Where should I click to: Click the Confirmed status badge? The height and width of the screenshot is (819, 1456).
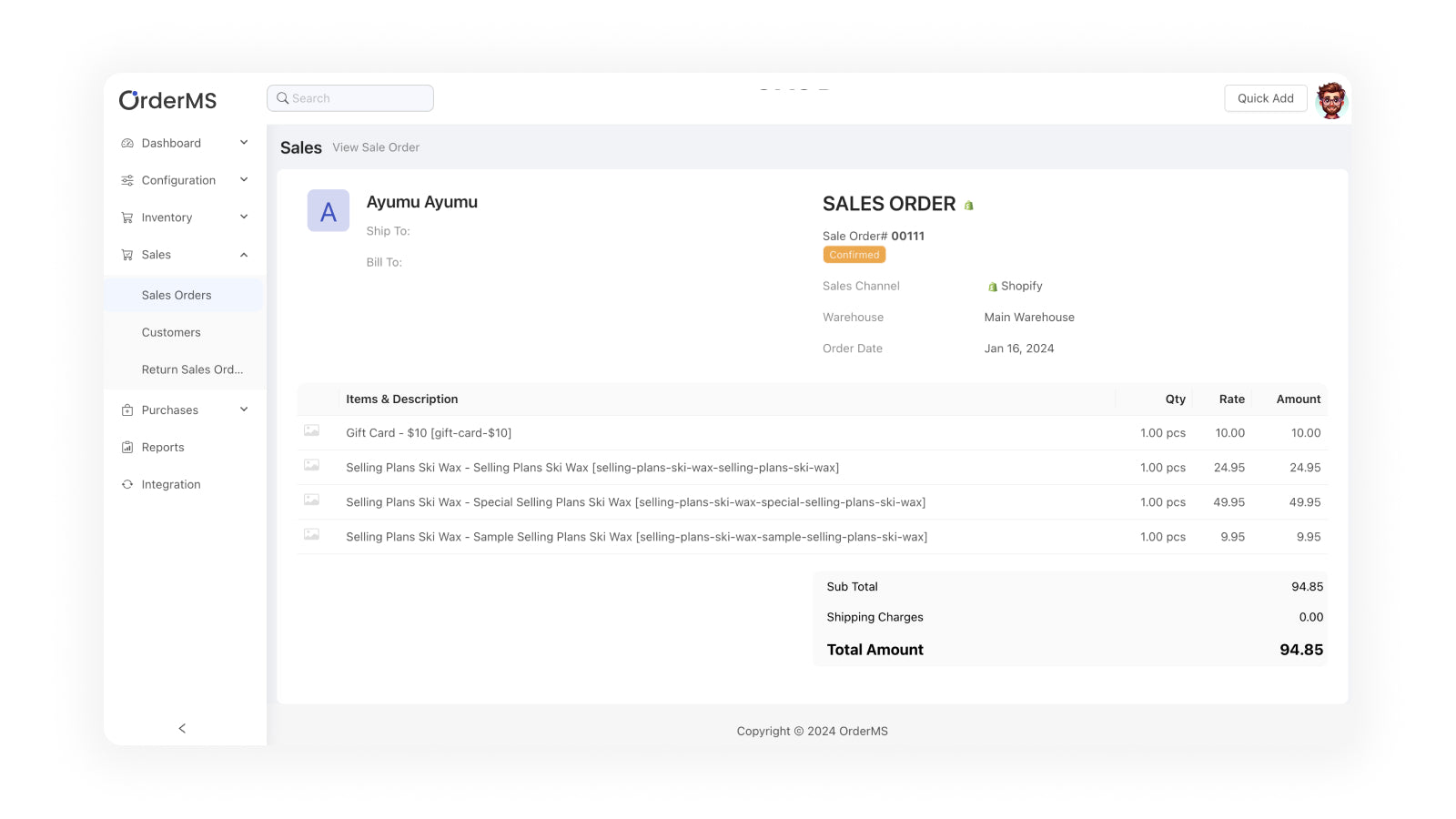point(854,255)
